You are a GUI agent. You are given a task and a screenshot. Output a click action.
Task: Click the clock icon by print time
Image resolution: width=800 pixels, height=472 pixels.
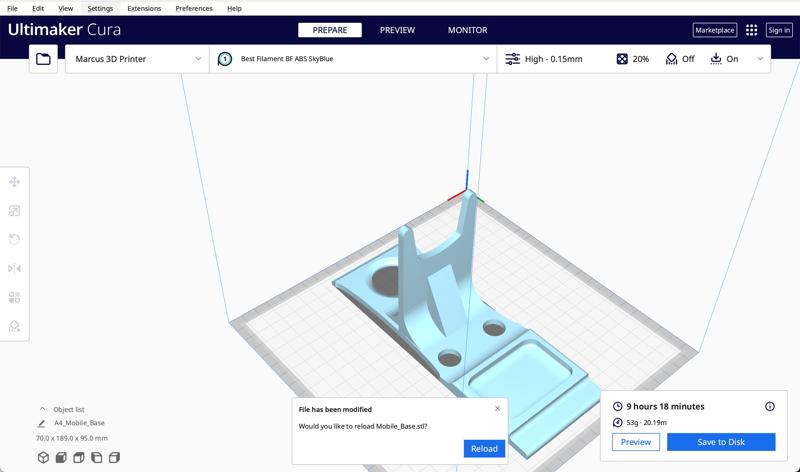(x=617, y=406)
